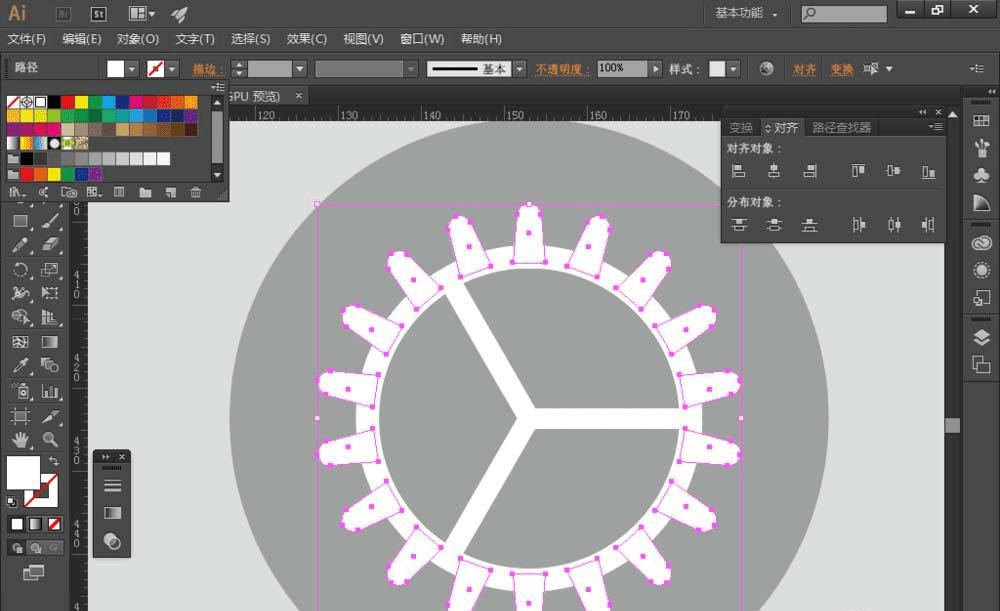1000x611 pixels.
Task: Select the Zoom magnifier tool
Action: coord(50,439)
